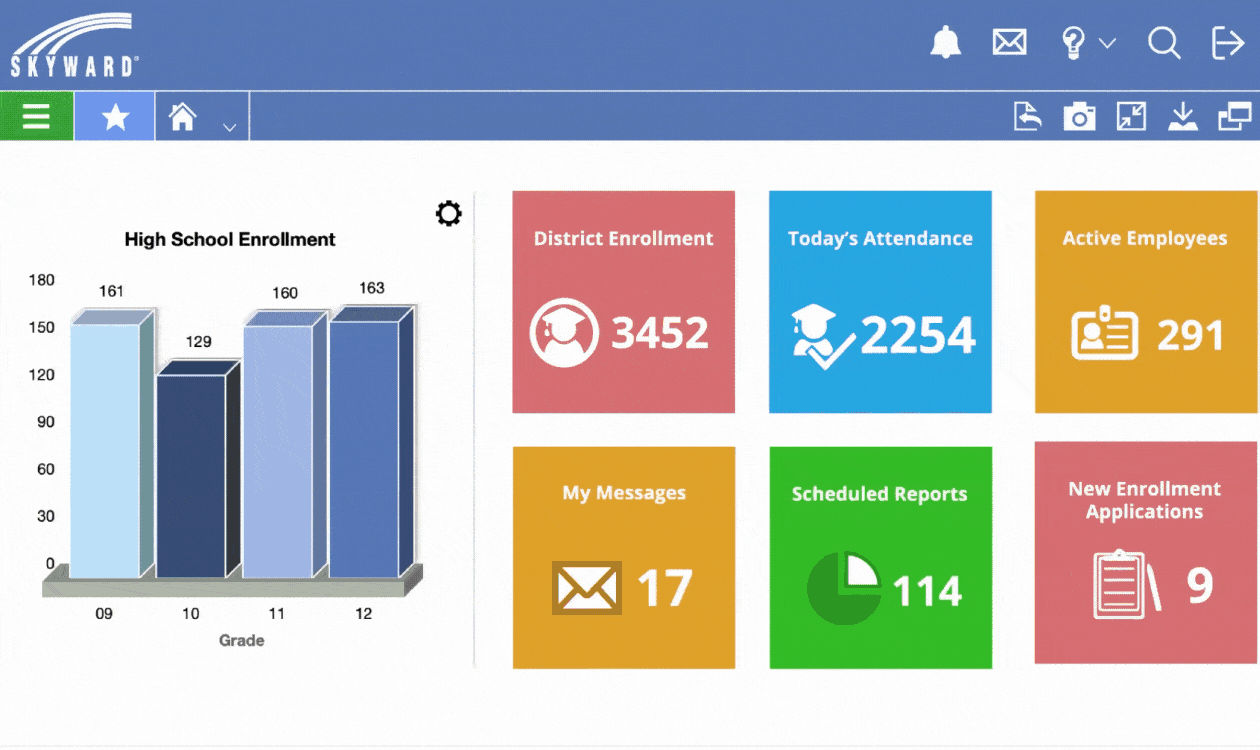
Task: Click the ID badge employee icon
Action: 1105,335
